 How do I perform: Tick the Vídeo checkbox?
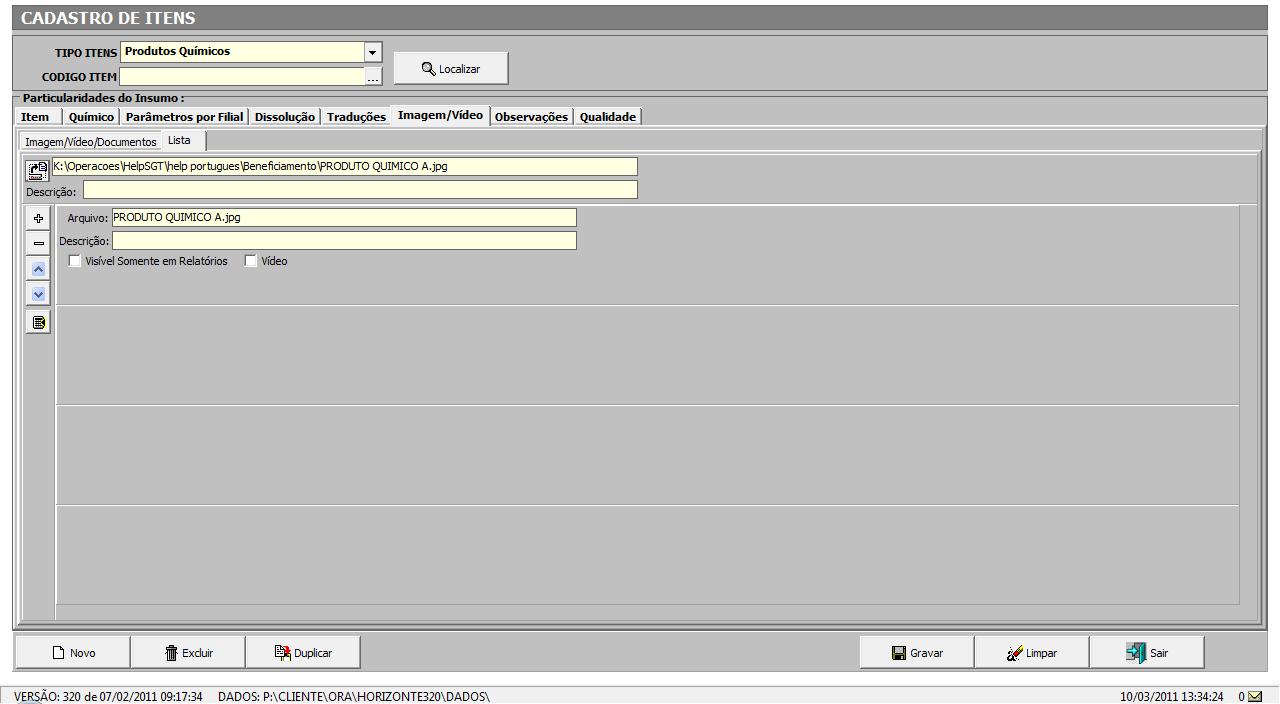251,261
